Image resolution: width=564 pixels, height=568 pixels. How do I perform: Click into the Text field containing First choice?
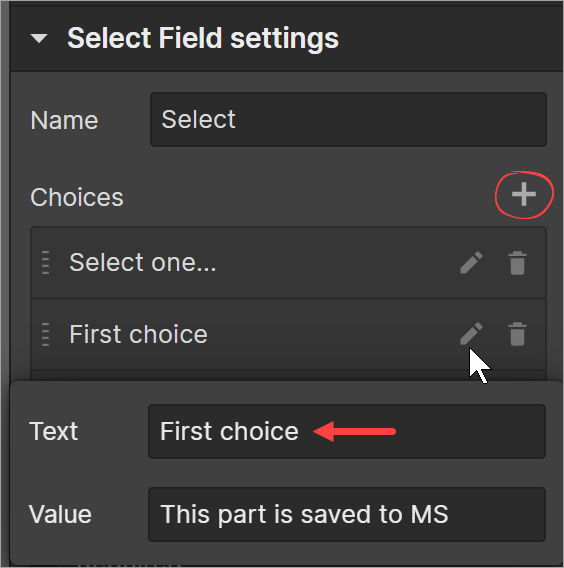click(347, 431)
